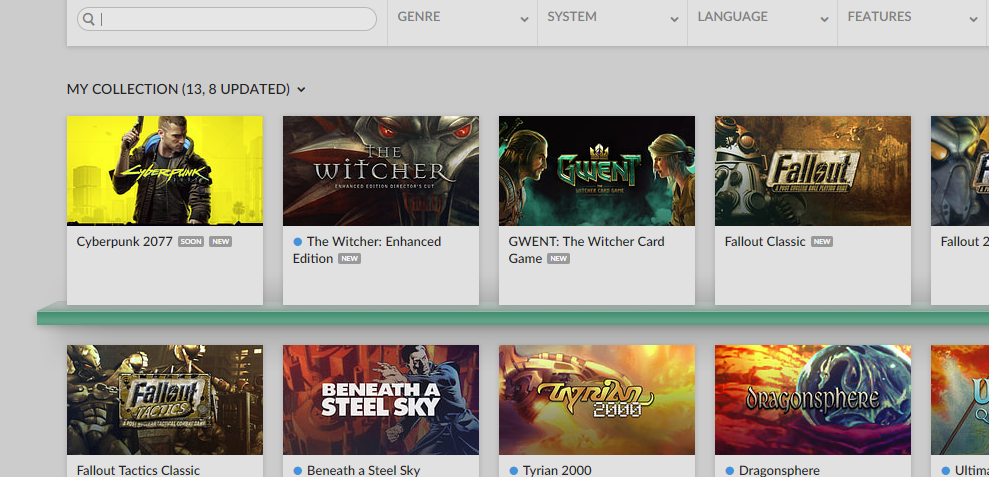Open the LANGUAGE filter dropdown
The image size is (989, 477).
click(763, 18)
